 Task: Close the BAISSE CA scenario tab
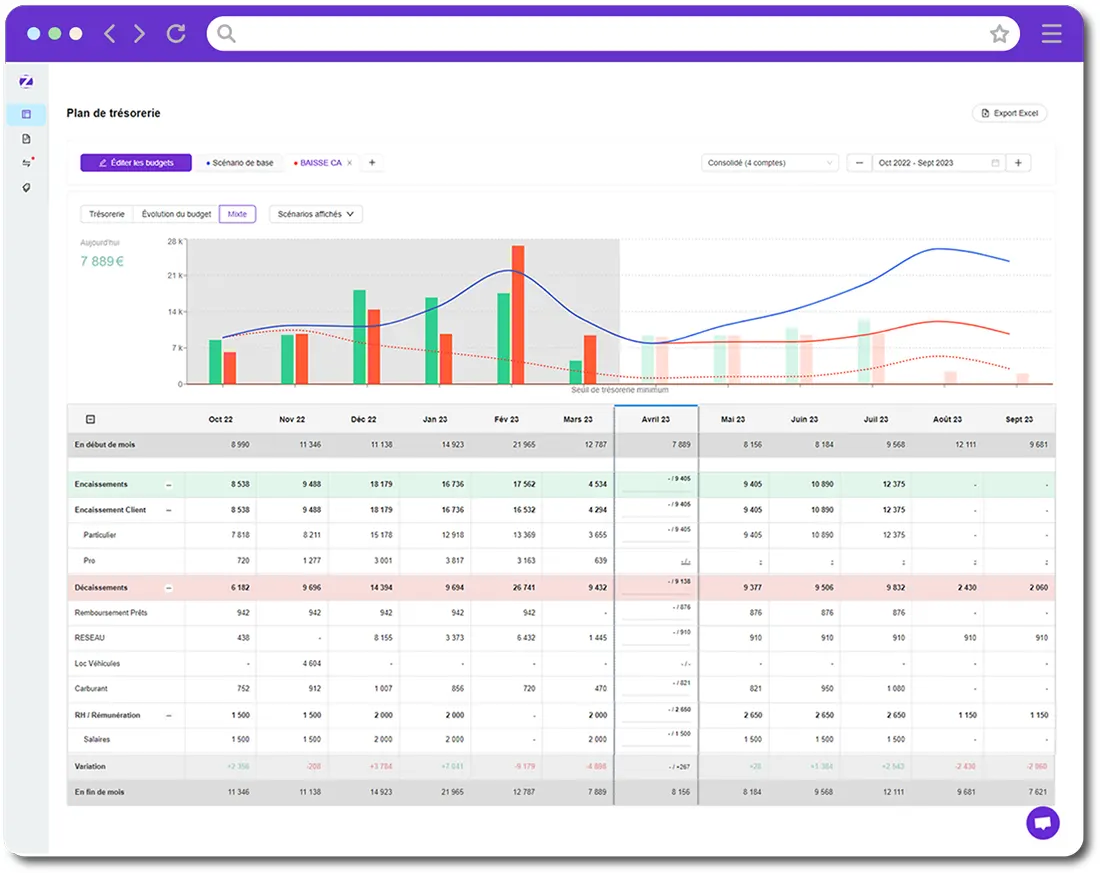[349, 163]
